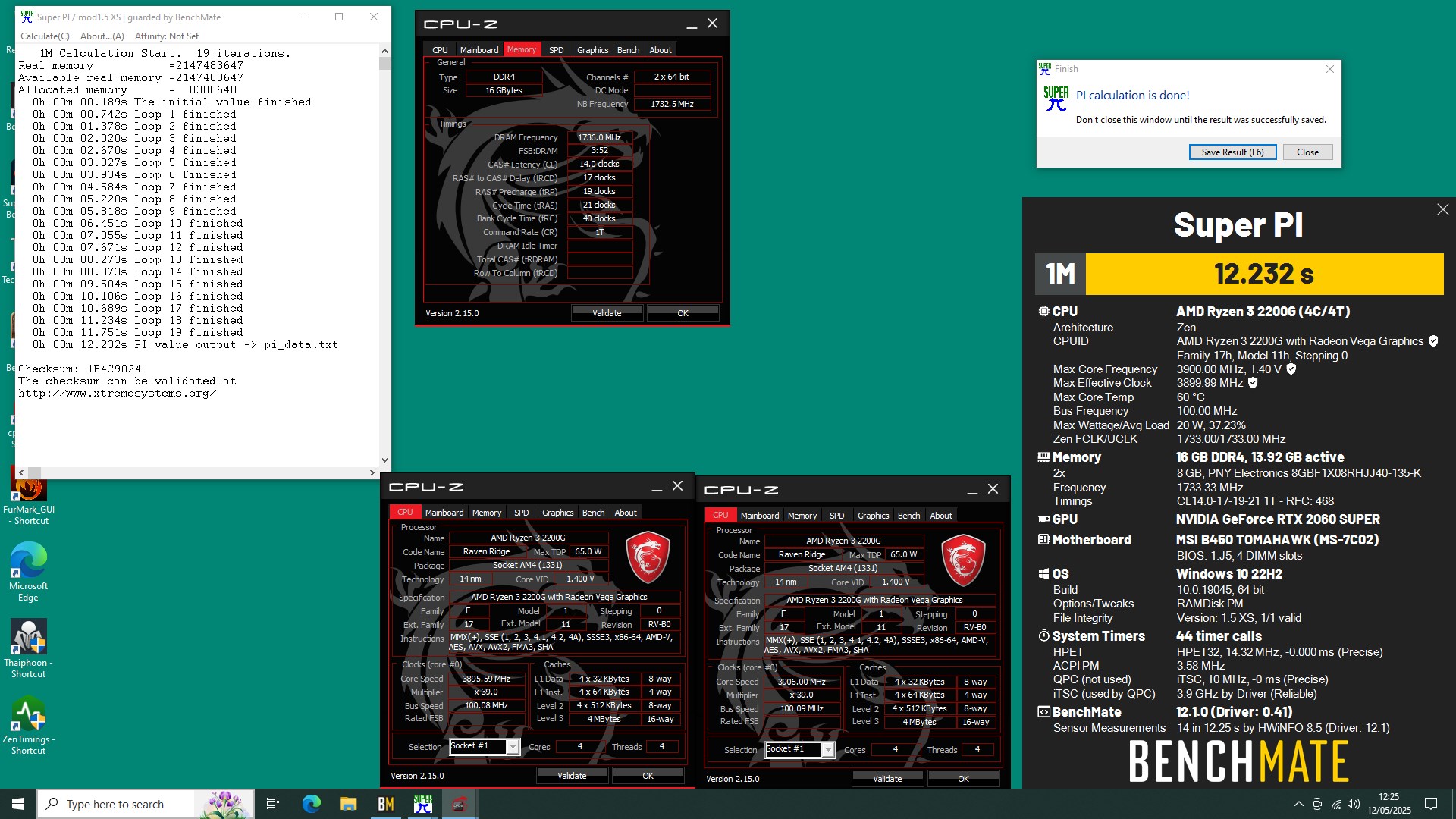Open About tab in bottom-right CPU-Z
Image resolution: width=1456 pixels, height=819 pixels.
click(x=941, y=516)
